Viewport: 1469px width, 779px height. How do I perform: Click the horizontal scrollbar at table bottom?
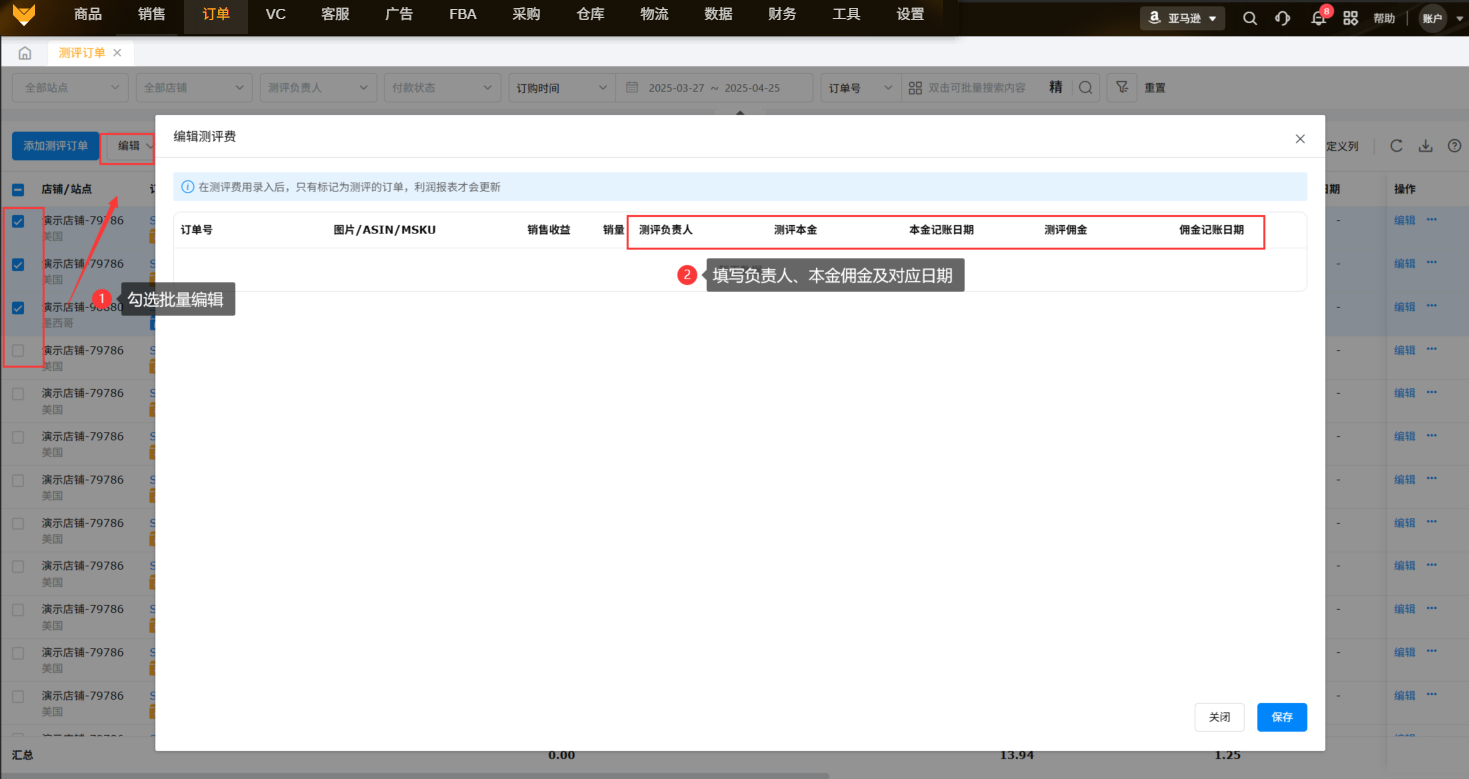pyautogui.click(x=415, y=775)
